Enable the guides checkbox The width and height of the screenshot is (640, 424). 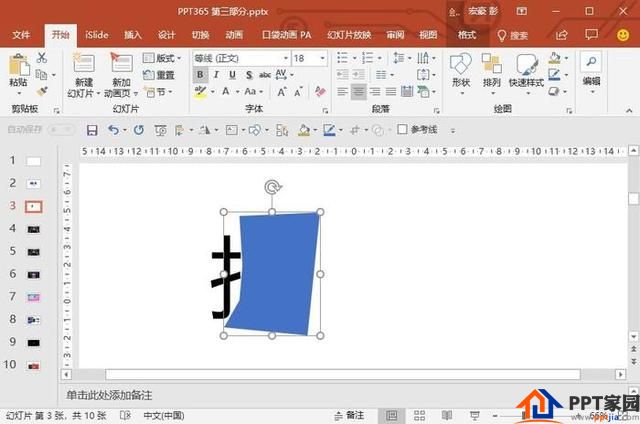click(x=402, y=129)
